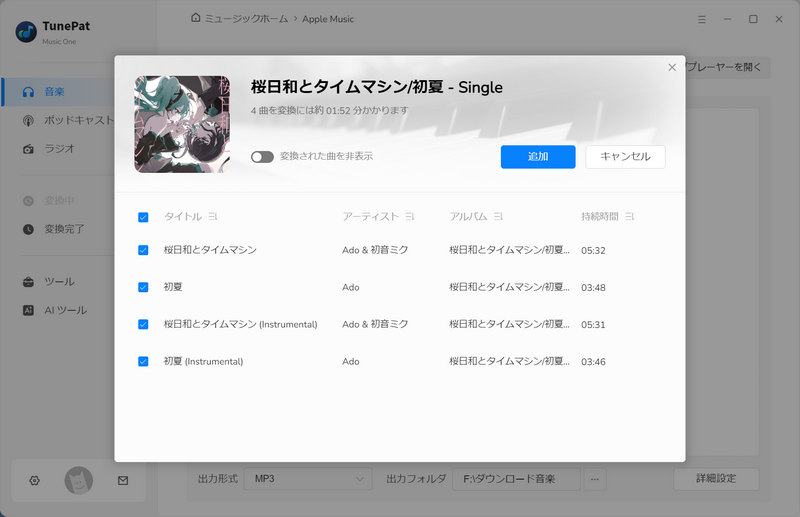Uncheck 桜日和とタイムマシン (Instrumental) checkbox
Image resolution: width=800 pixels, height=517 pixels.
coord(143,325)
